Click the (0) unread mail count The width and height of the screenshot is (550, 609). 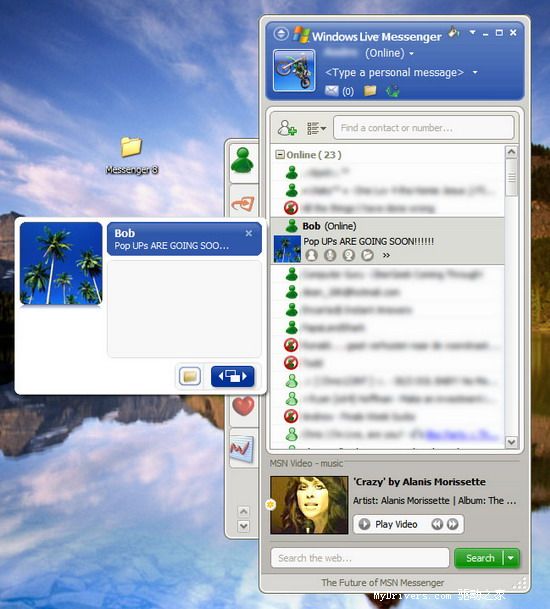348,91
